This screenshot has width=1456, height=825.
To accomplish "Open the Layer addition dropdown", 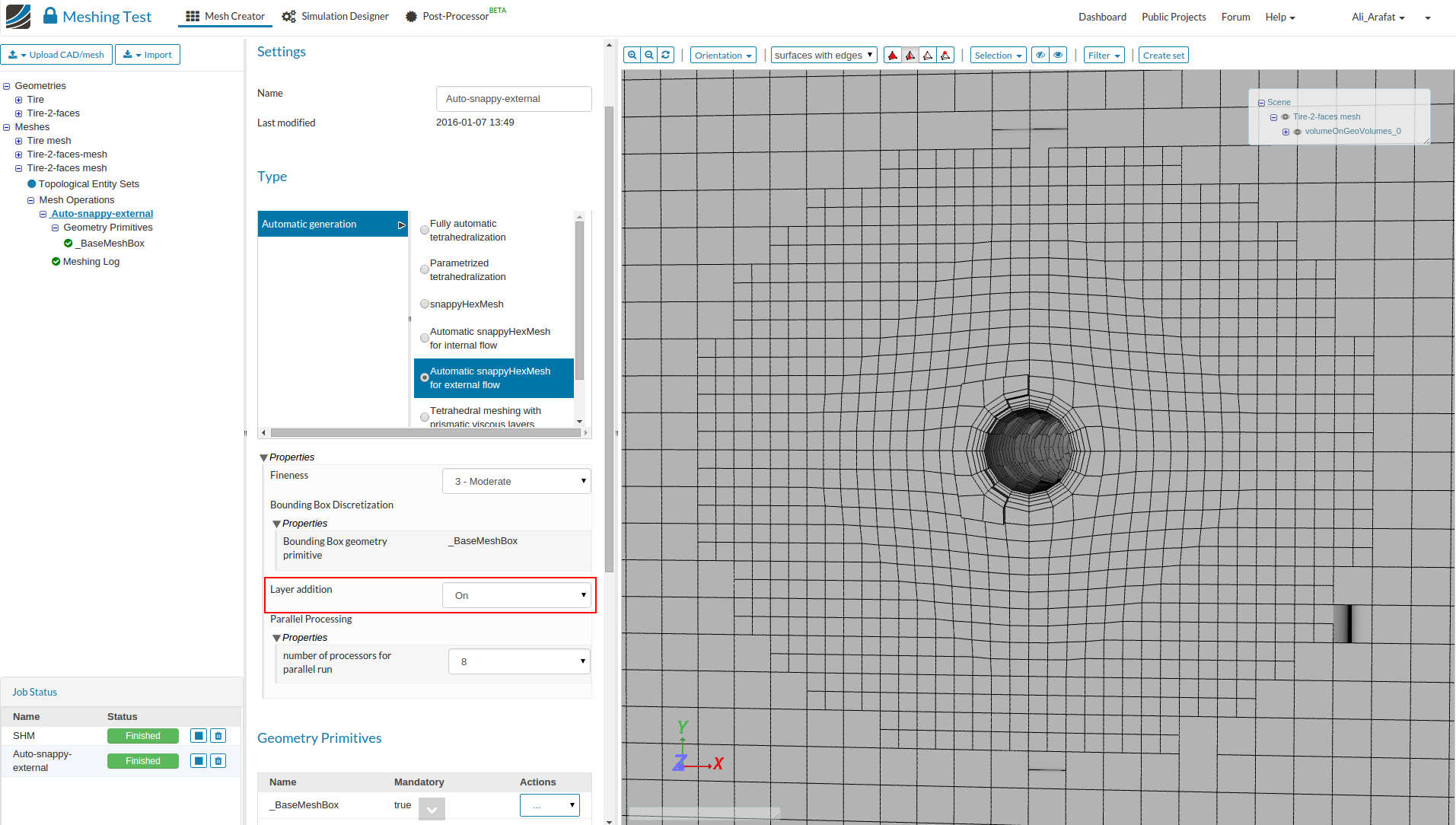I will (517, 595).
